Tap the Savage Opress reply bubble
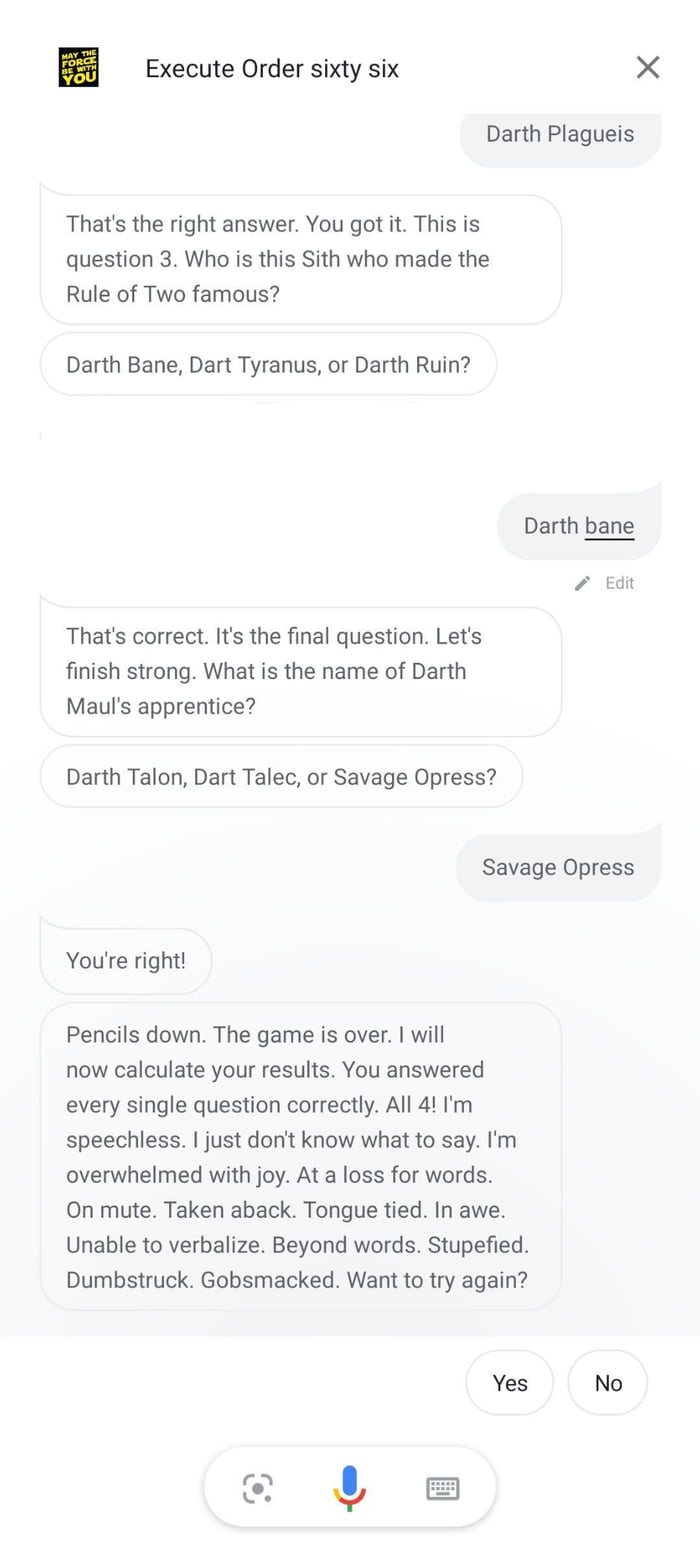This screenshot has width=700, height=1548. [558, 867]
